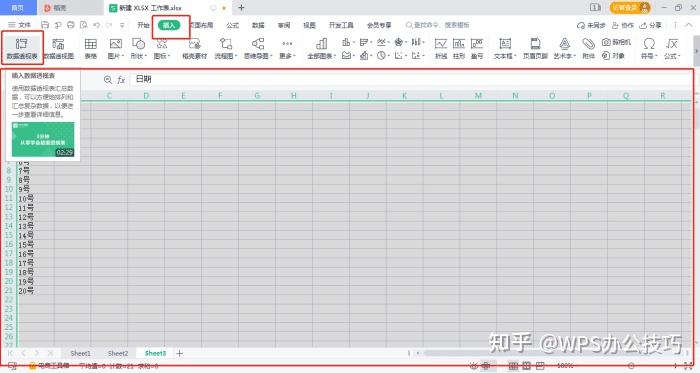This screenshot has width=700, height=373.
Task: Switch to the Home (开始) ribbon tab
Action: (x=143, y=25)
